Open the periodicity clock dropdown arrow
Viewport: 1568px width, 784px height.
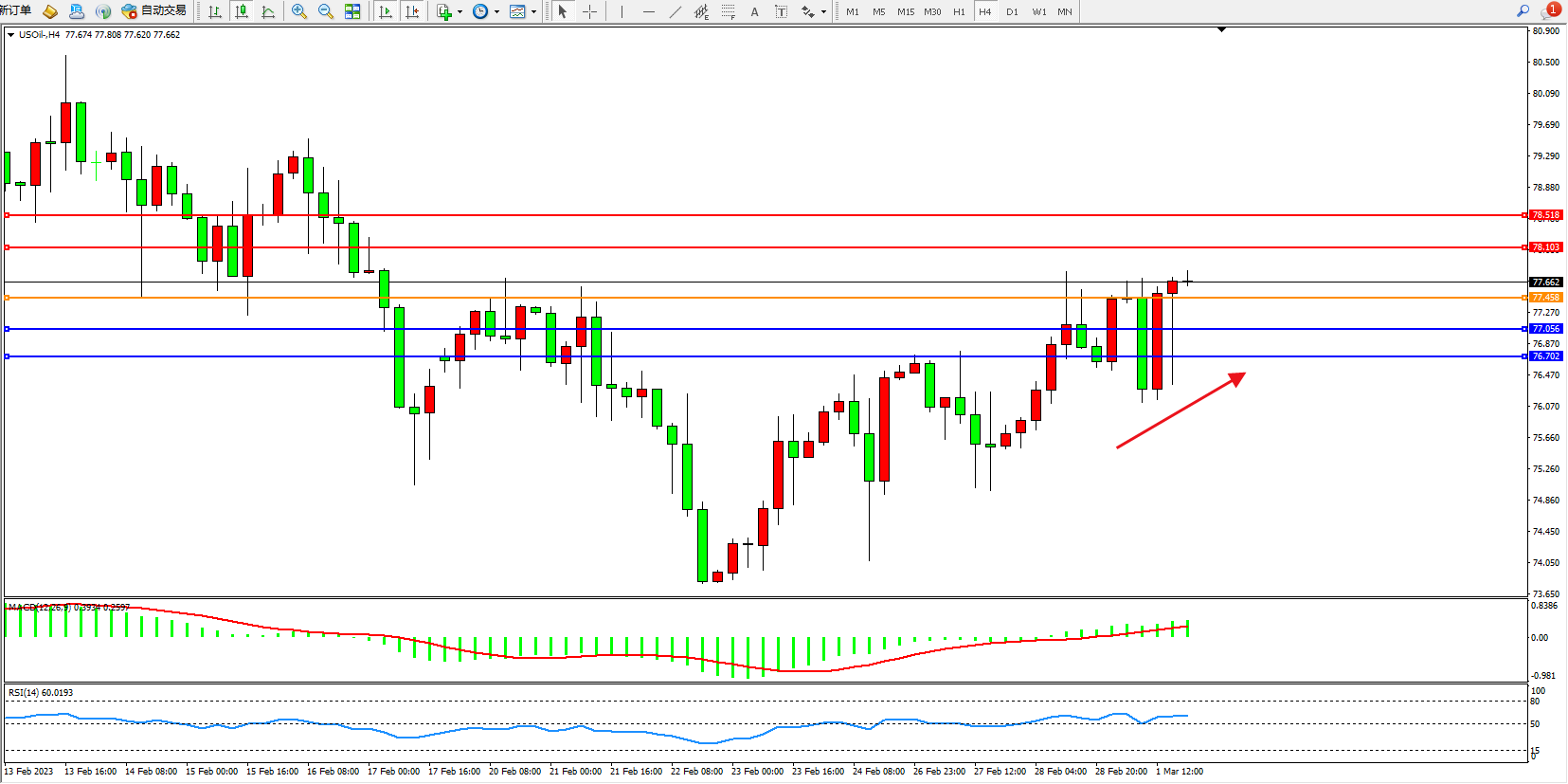[x=496, y=12]
